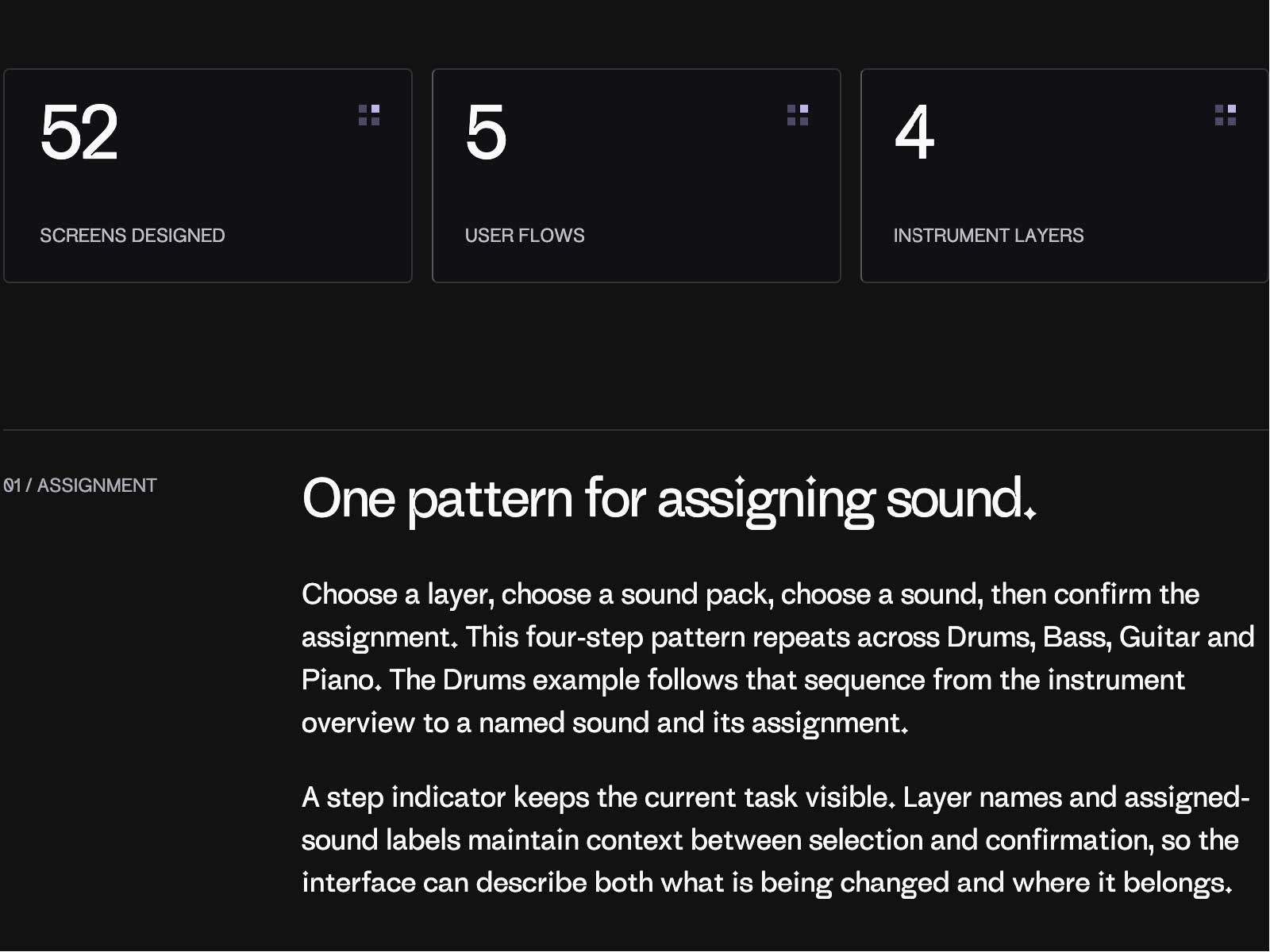The image size is (1270, 952).
Task: Select the large number 5 above User Flows
Action: [486, 132]
